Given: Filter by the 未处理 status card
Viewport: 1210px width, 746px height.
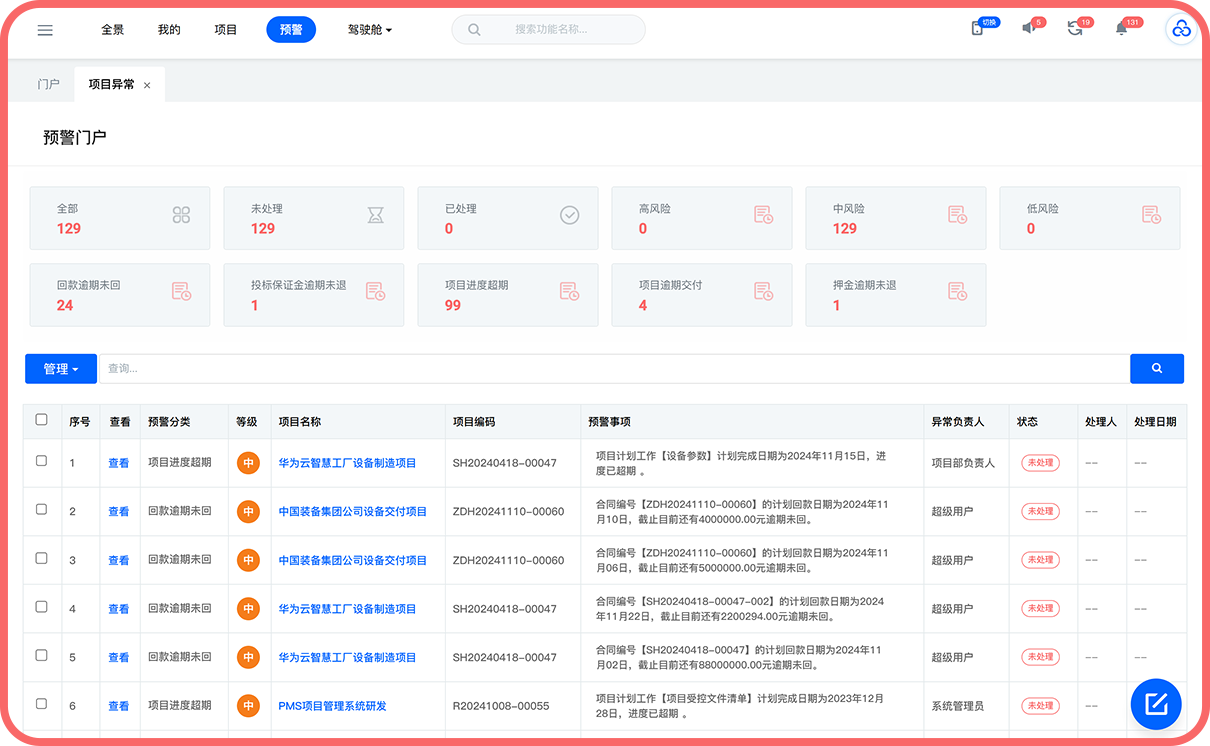Looking at the screenshot, I should 313,218.
